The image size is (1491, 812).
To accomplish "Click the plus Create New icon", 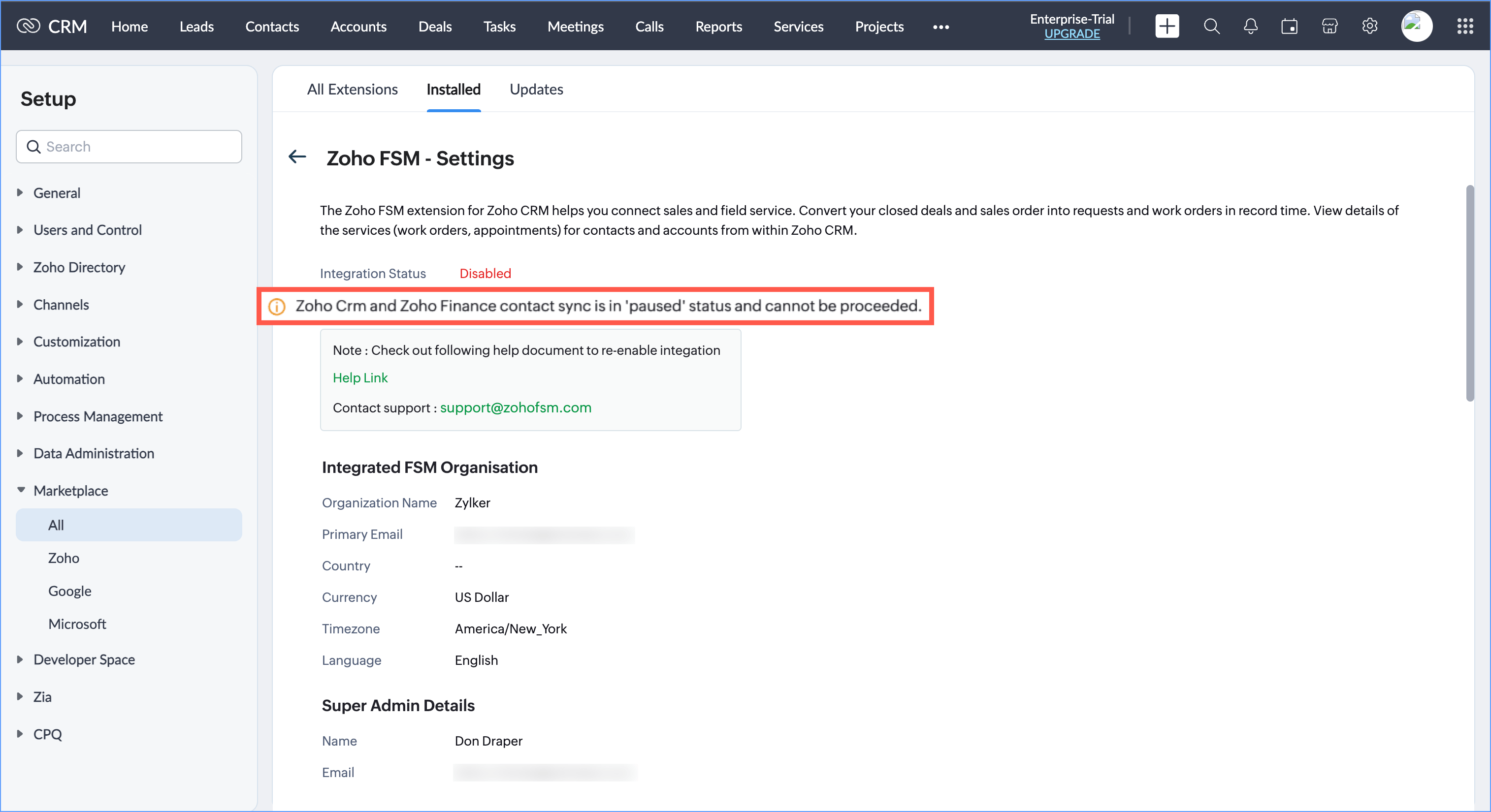I will click(x=1167, y=26).
